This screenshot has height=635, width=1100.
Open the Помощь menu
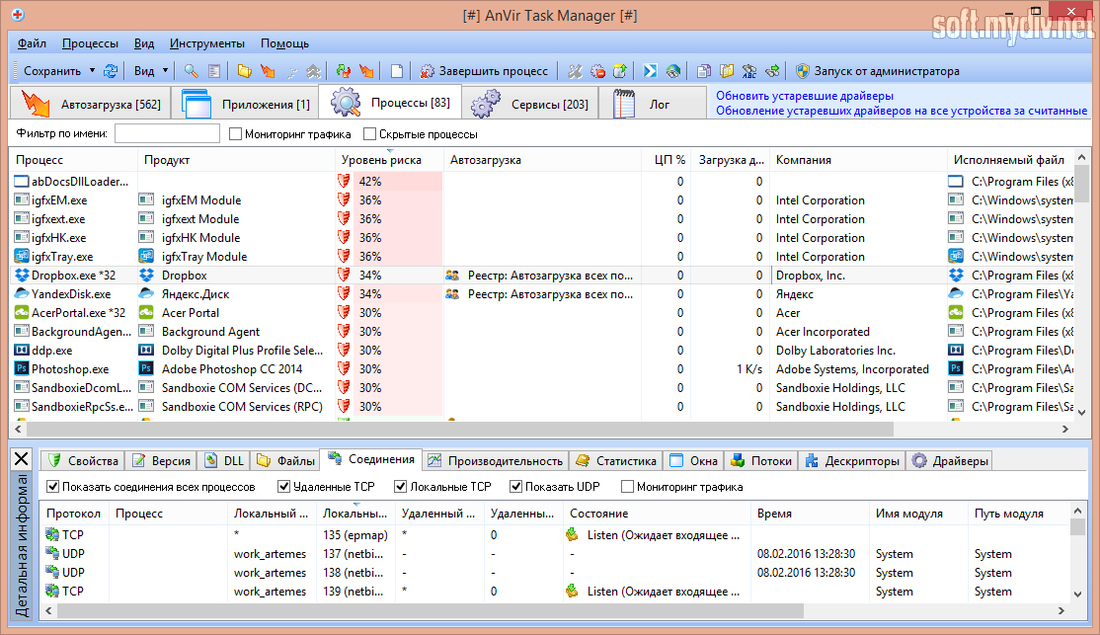coord(285,44)
